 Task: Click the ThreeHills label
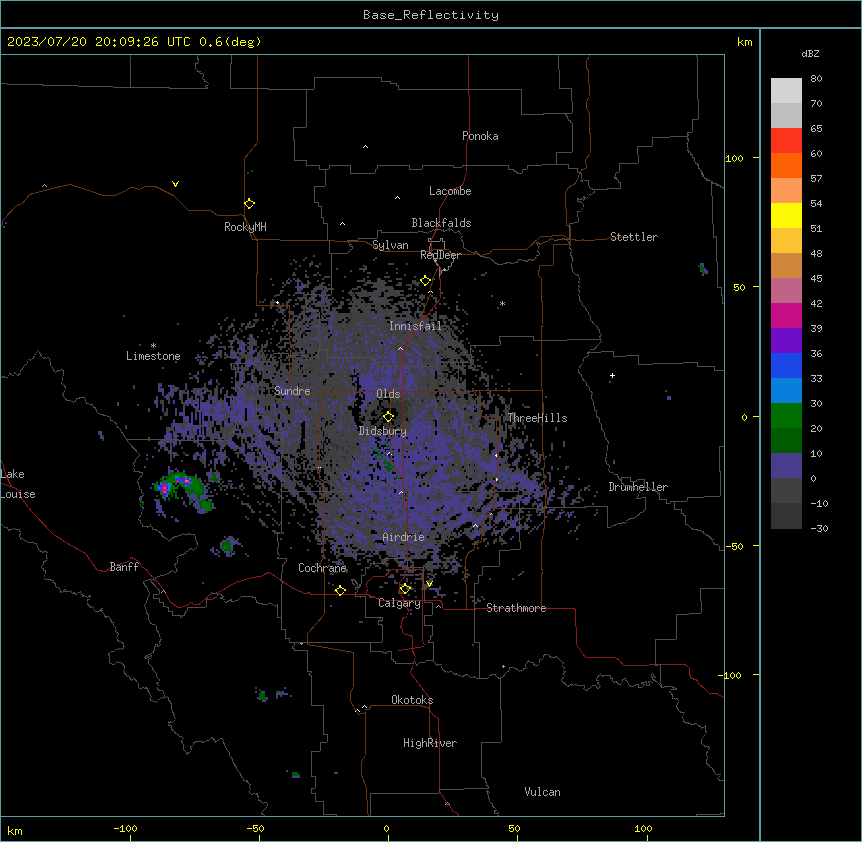coord(537,418)
